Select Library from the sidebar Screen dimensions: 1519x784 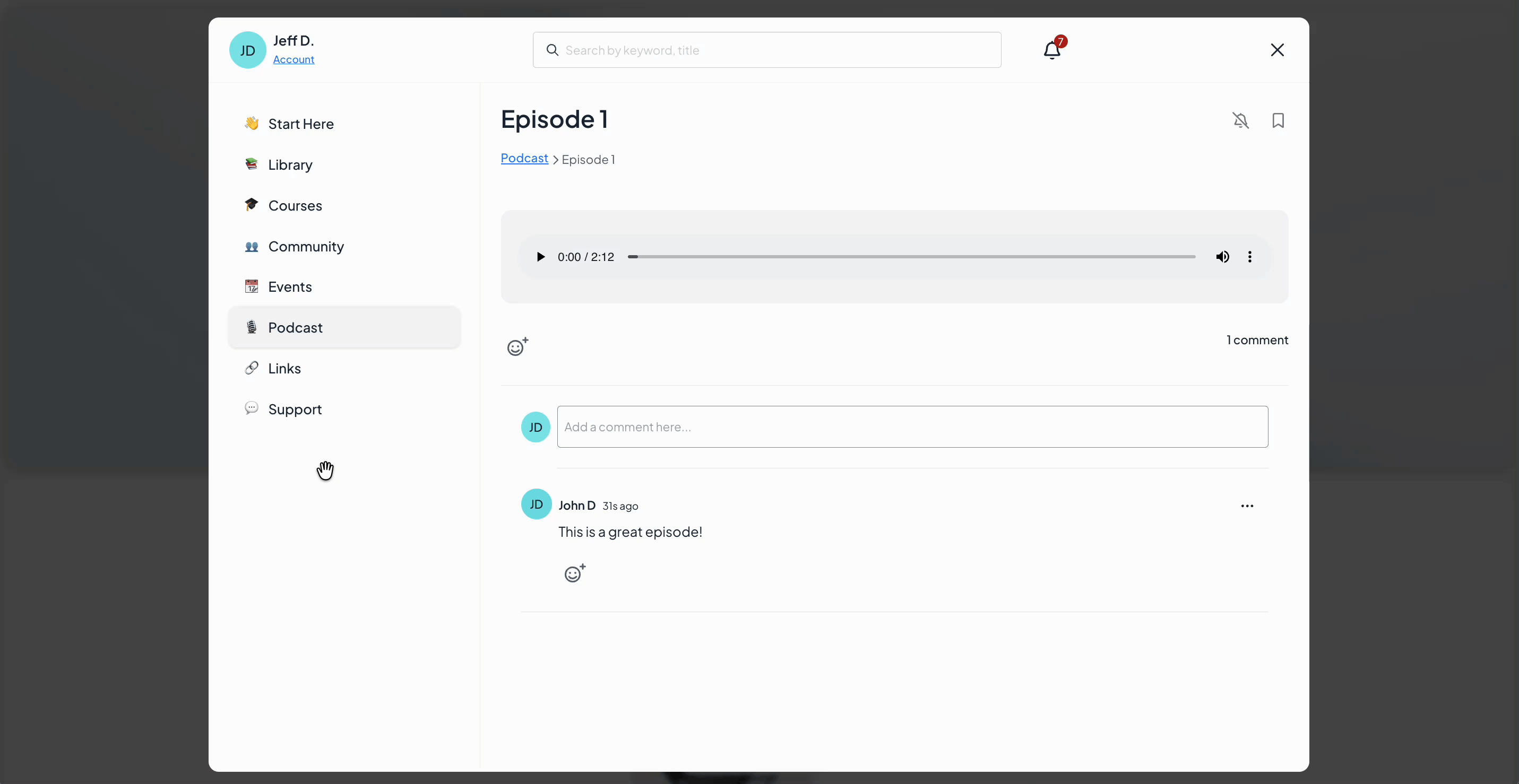[x=290, y=164]
